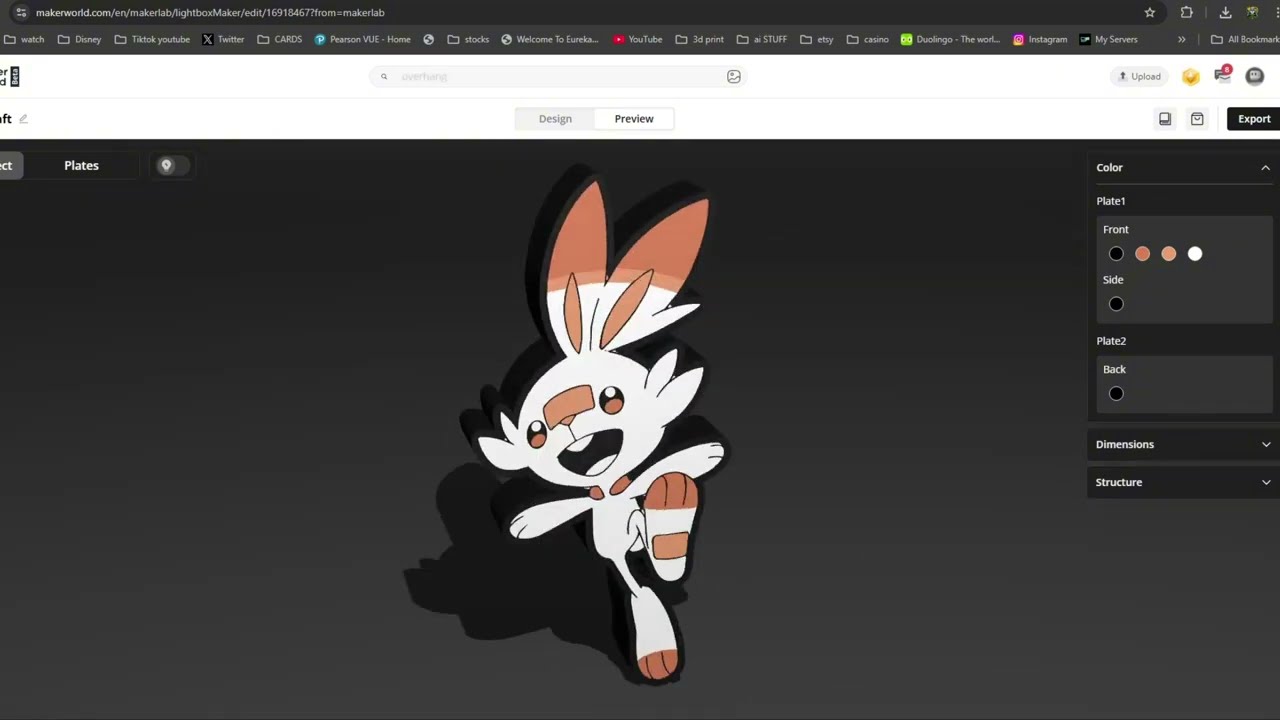This screenshot has width=1280, height=720.
Task: Pick the white Front color swatch
Action: pyautogui.click(x=1195, y=254)
